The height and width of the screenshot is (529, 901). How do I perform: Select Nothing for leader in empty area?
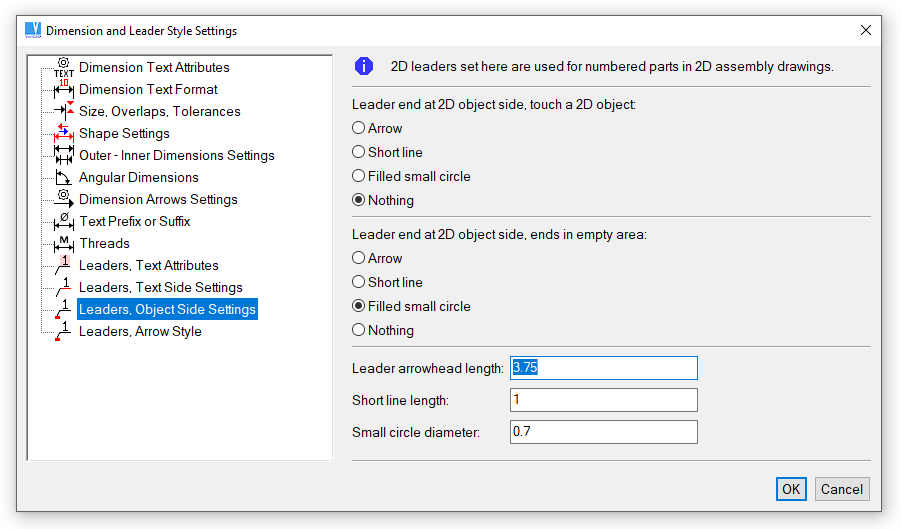click(359, 330)
